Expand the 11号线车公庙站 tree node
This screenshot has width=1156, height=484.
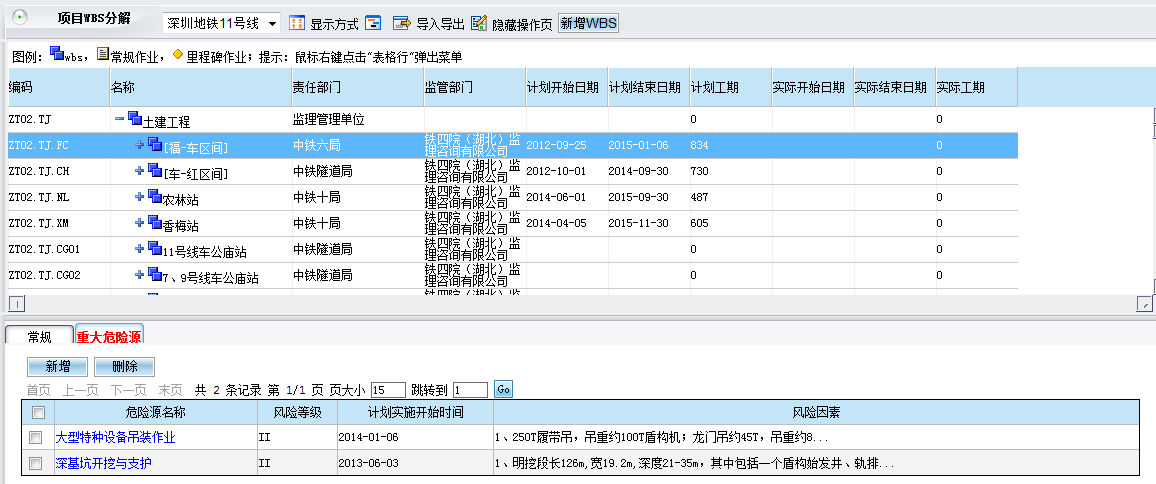point(140,250)
